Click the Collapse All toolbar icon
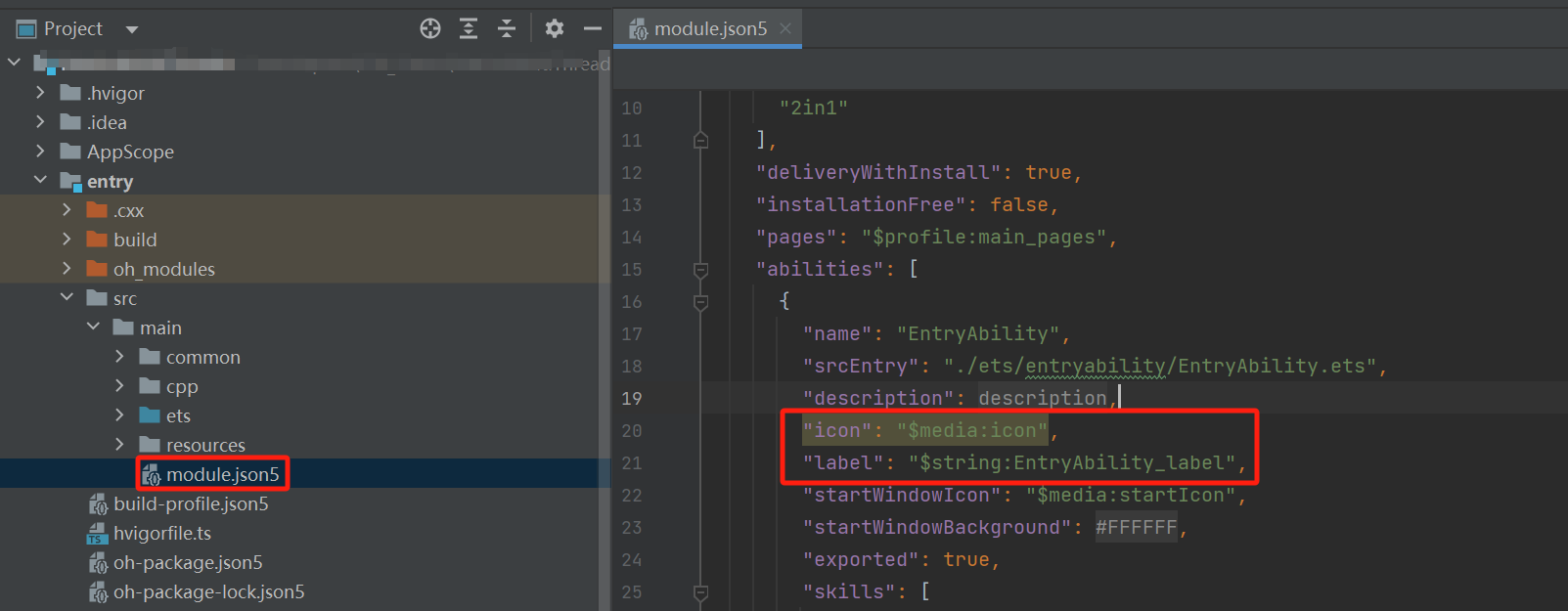Viewport: 1568px width, 611px height. point(507,28)
